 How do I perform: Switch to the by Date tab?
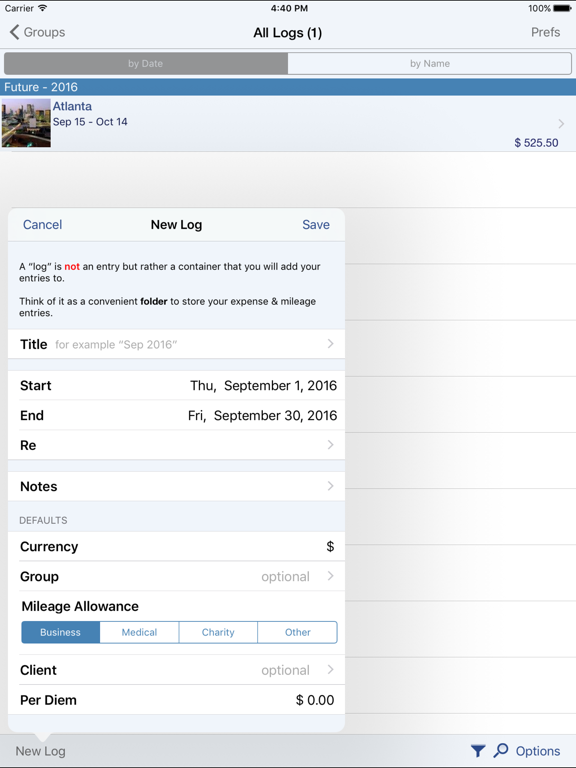(146, 64)
